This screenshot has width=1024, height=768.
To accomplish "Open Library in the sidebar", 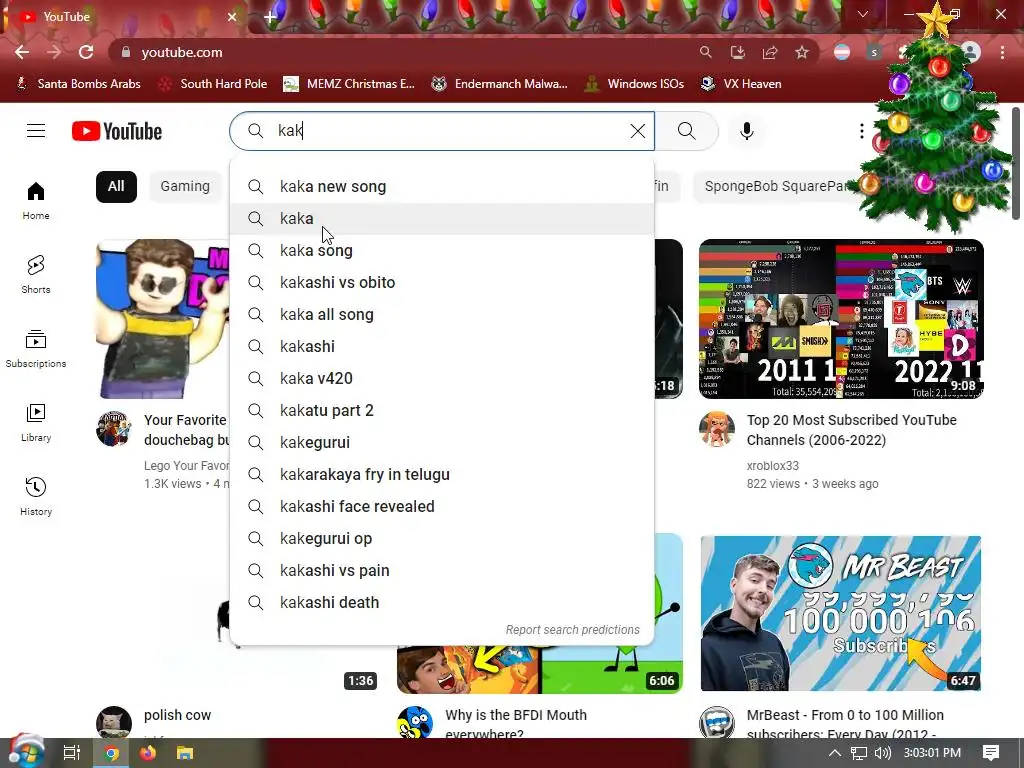I will click(x=36, y=423).
